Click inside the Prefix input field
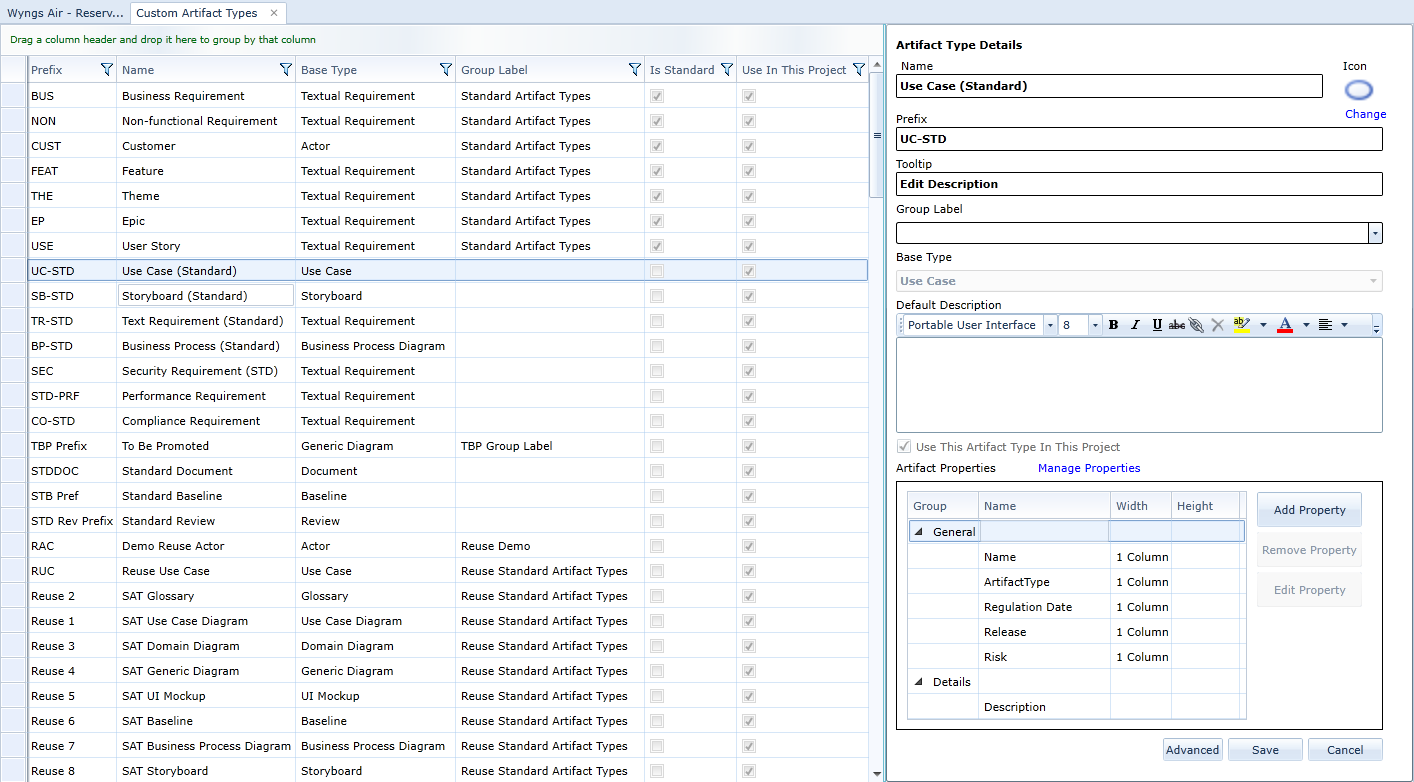The width and height of the screenshot is (1414, 782). click(1139, 139)
